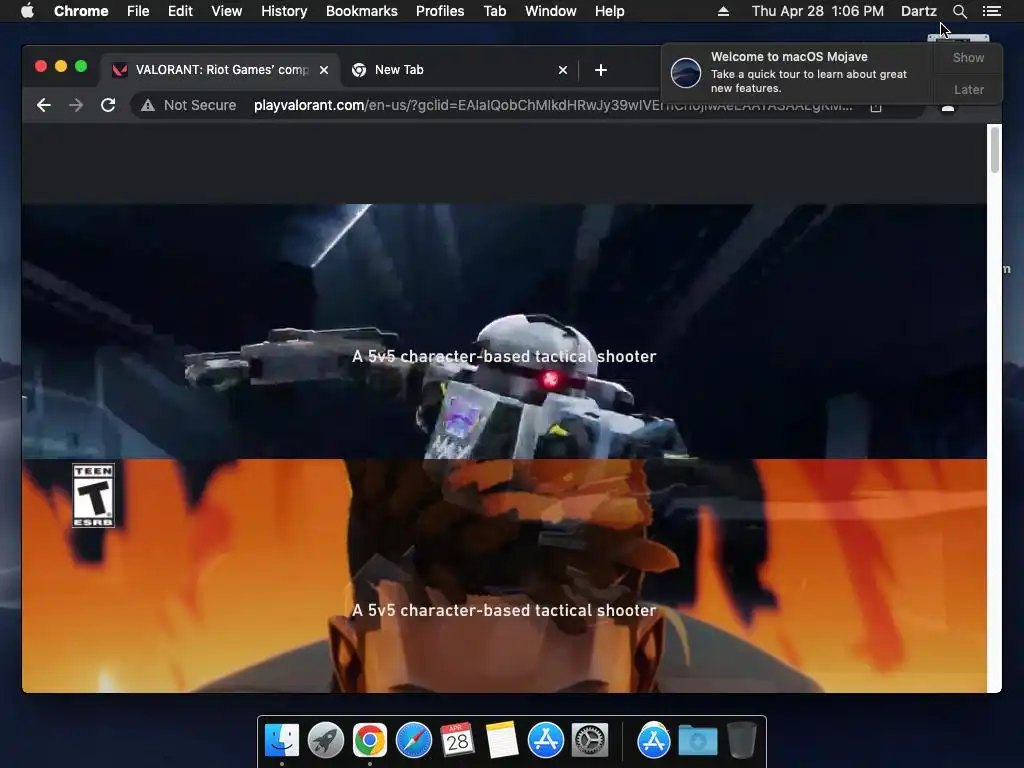Click Show on Mojave notification
The height and width of the screenshot is (768, 1024).
[968, 57]
